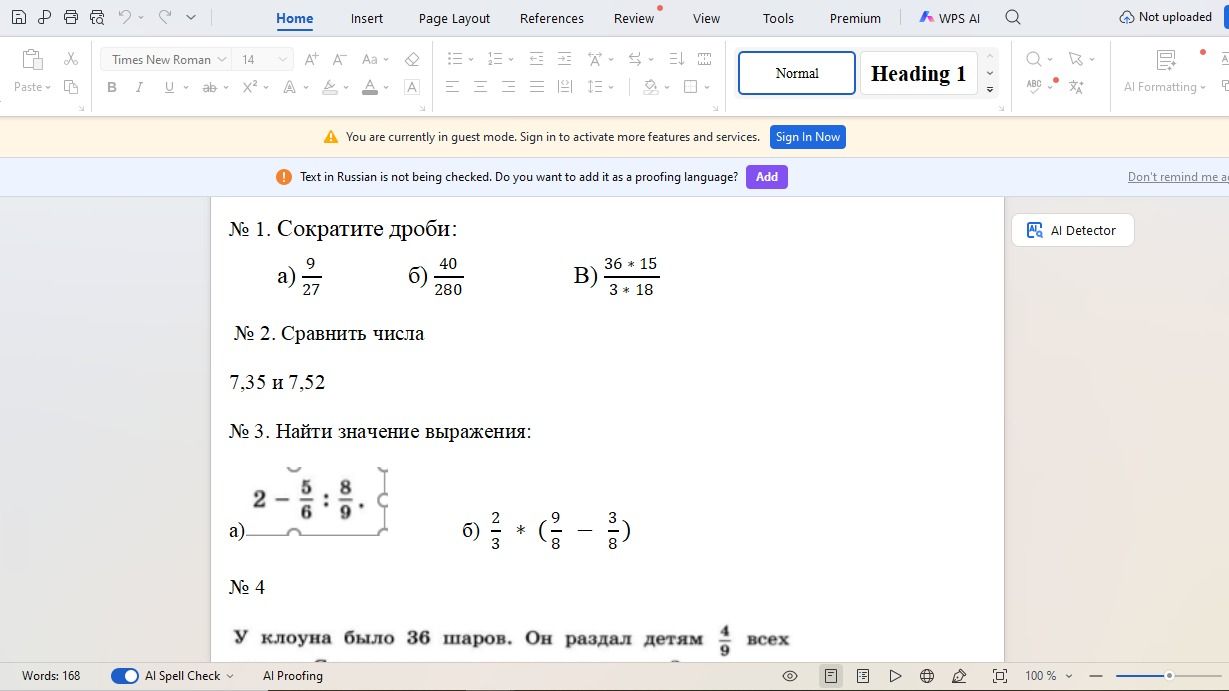
Task: Click the Print icon
Action: tap(70, 17)
